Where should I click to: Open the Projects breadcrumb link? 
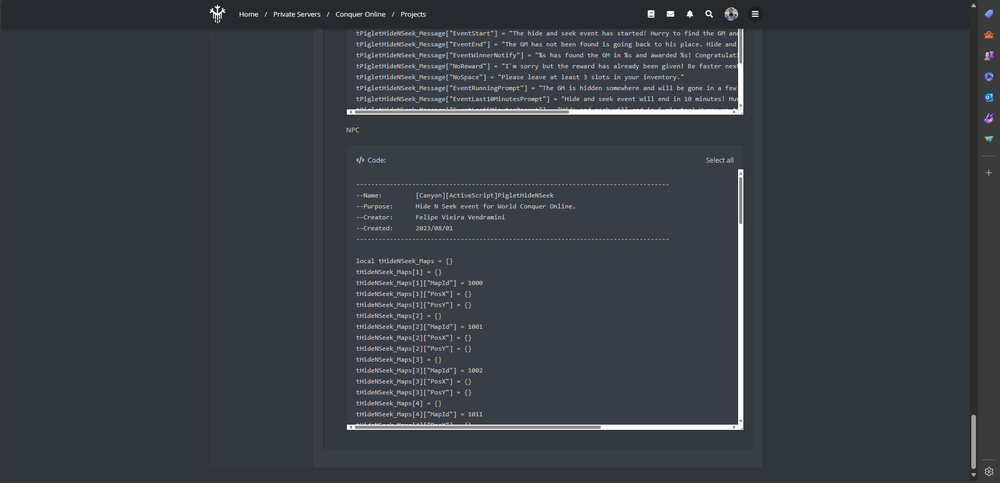point(413,14)
